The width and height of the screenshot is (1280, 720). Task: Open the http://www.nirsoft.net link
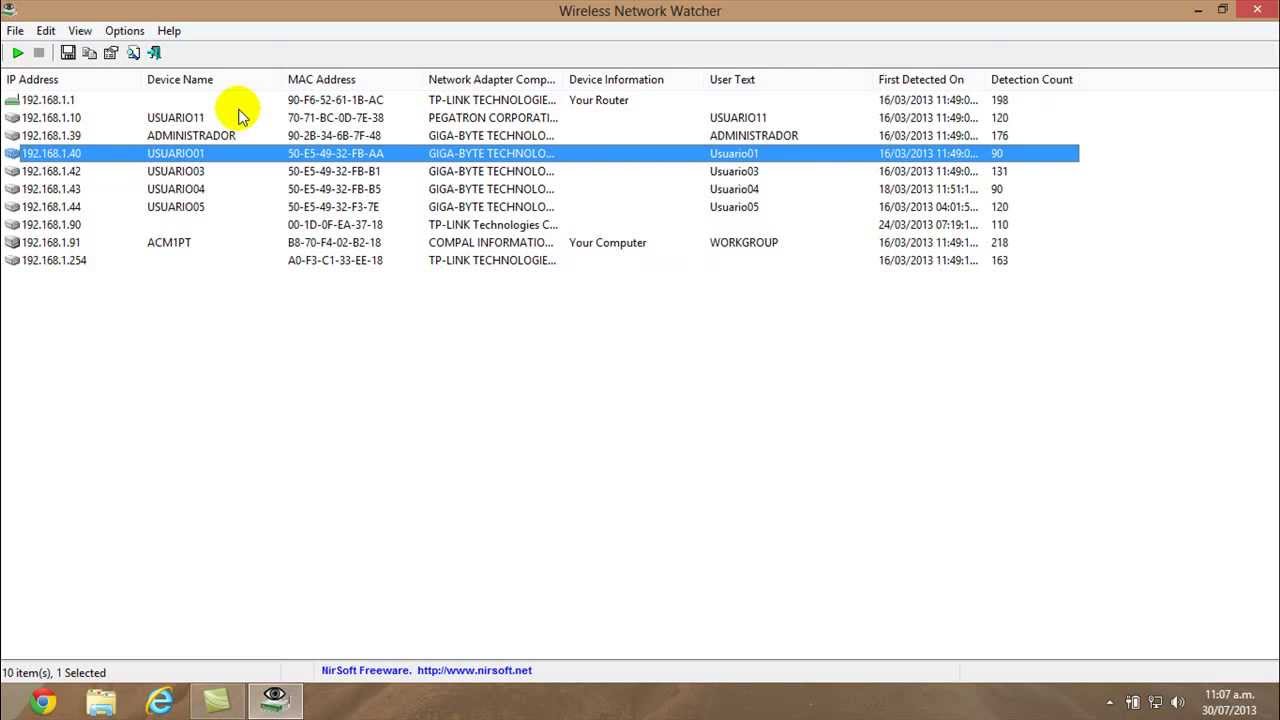474,671
